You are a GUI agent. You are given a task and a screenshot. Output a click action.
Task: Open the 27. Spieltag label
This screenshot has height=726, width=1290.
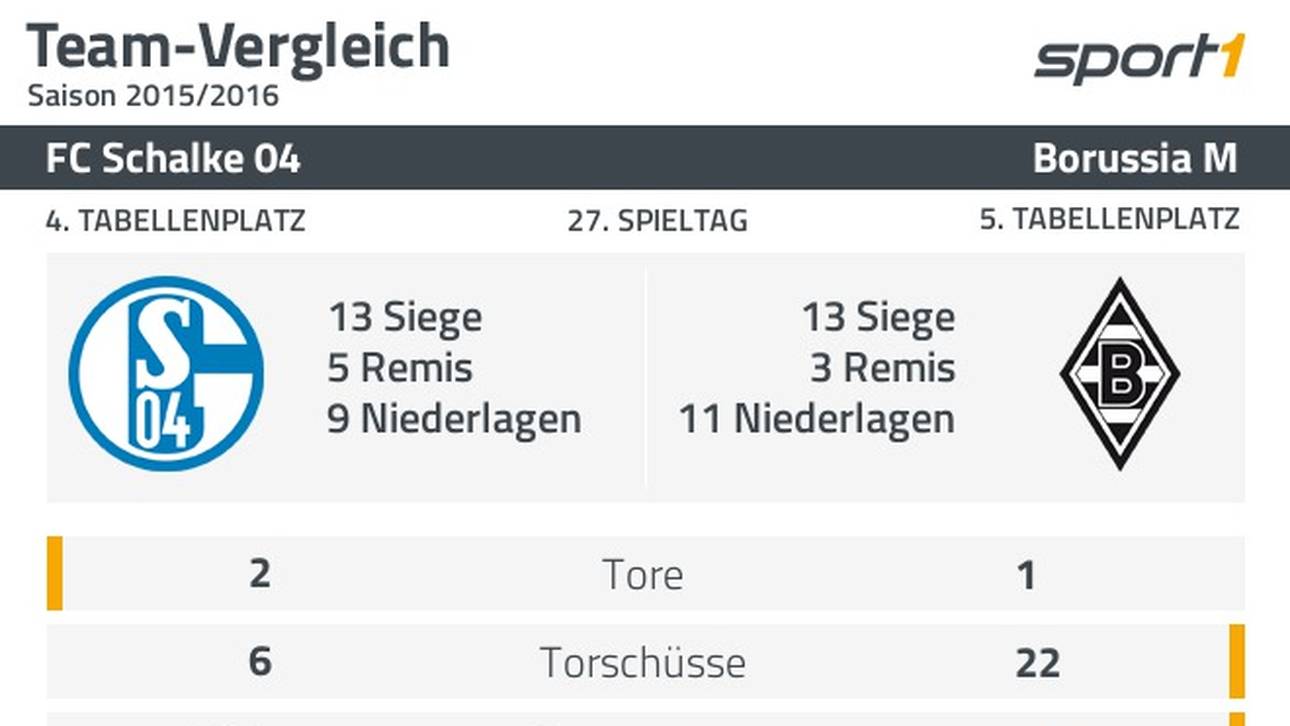tap(657, 221)
